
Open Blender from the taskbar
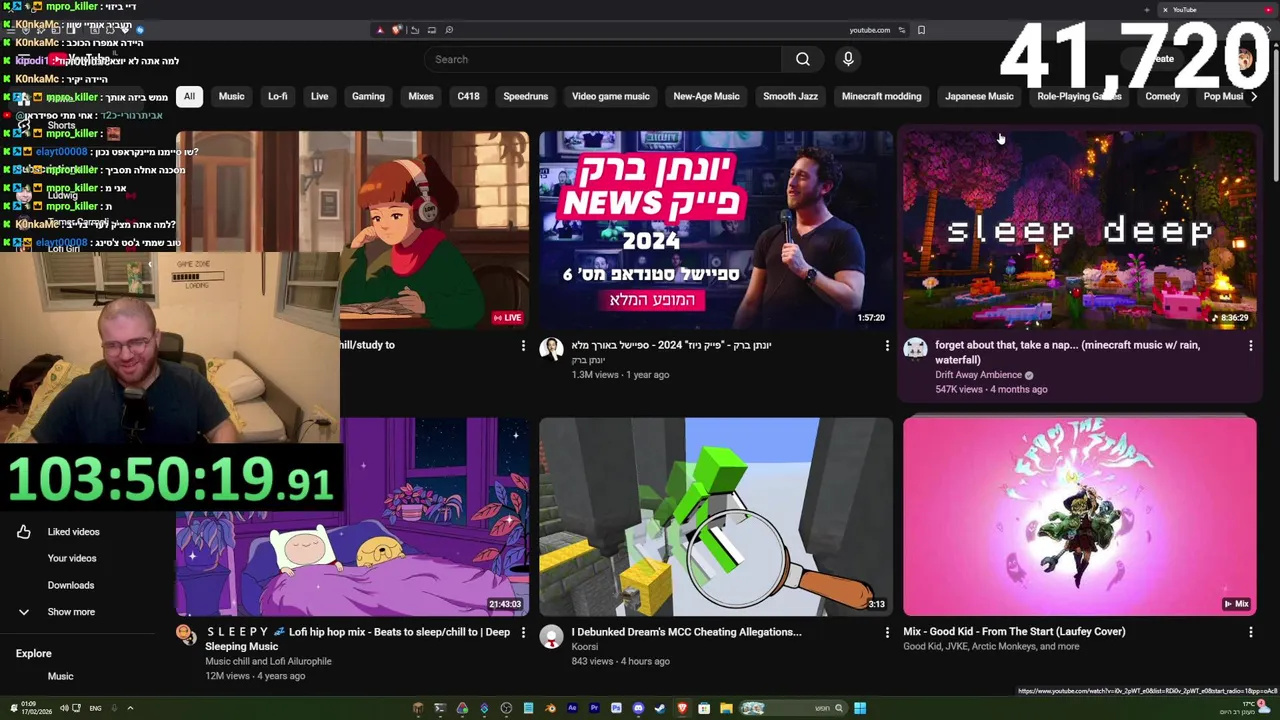(551, 709)
